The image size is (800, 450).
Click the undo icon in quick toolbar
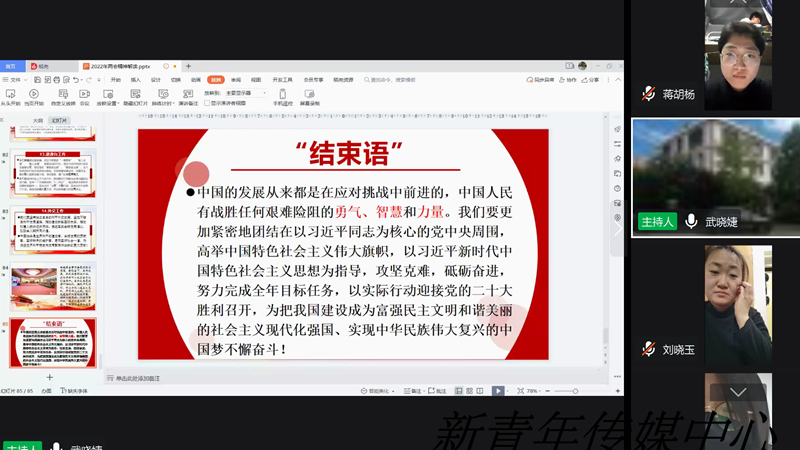pyautogui.click(x=76, y=80)
